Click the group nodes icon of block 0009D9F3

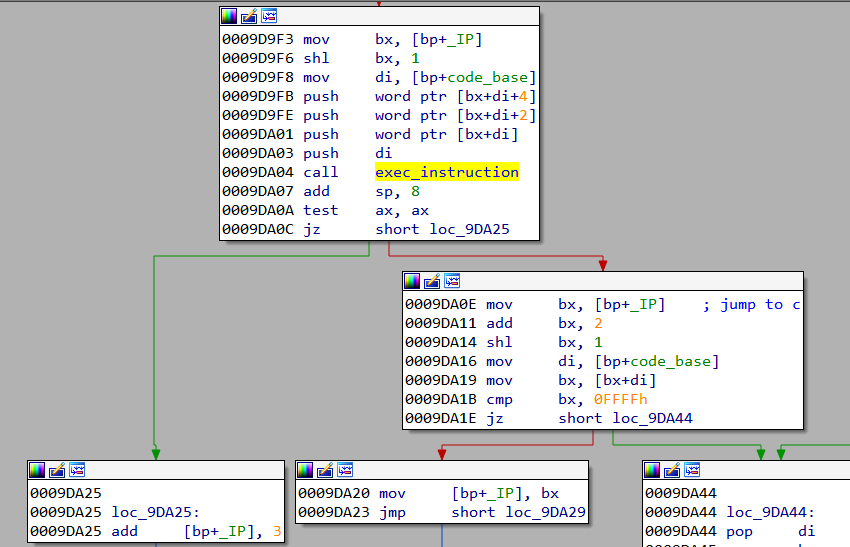(x=269, y=16)
